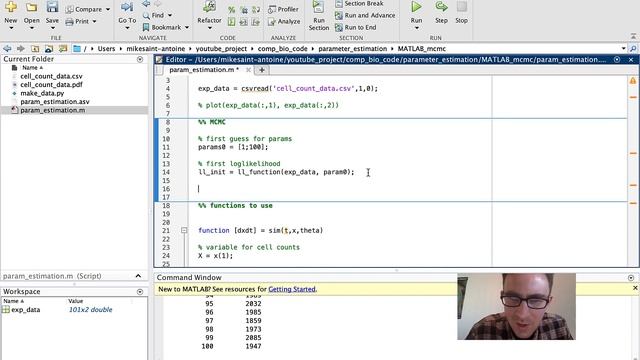
Task: Open the Open dropdown arrow
Action: click(31, 28)
